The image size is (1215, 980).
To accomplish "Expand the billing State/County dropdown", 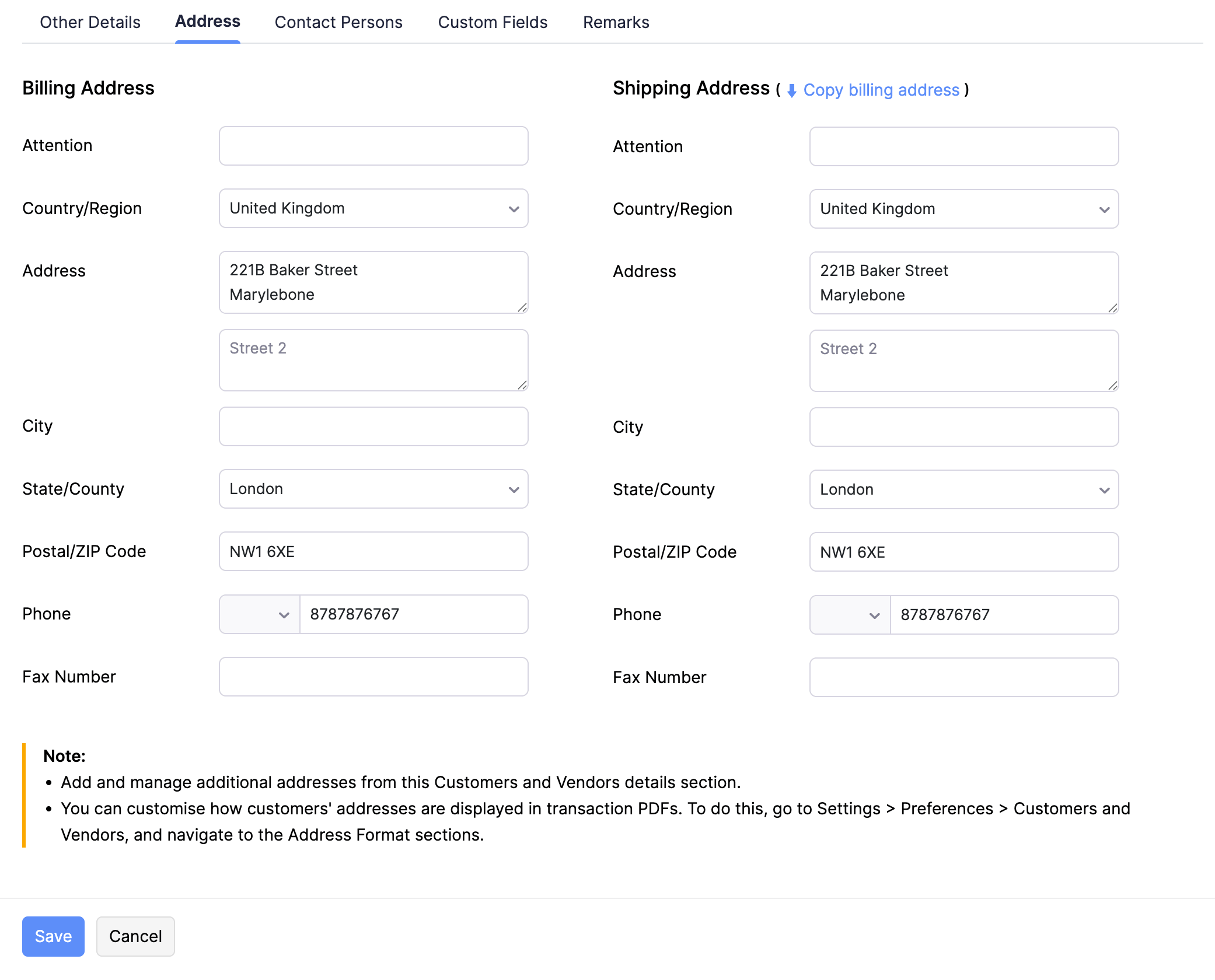I will [373, 489].
